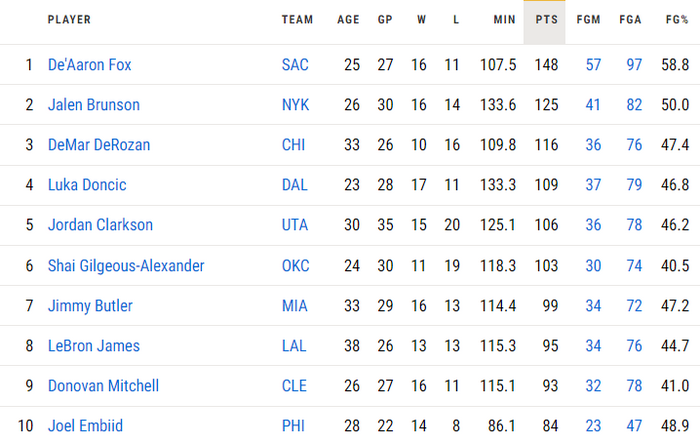
Task: Open De'Aaron Fox player page
Action: [89, 65]
